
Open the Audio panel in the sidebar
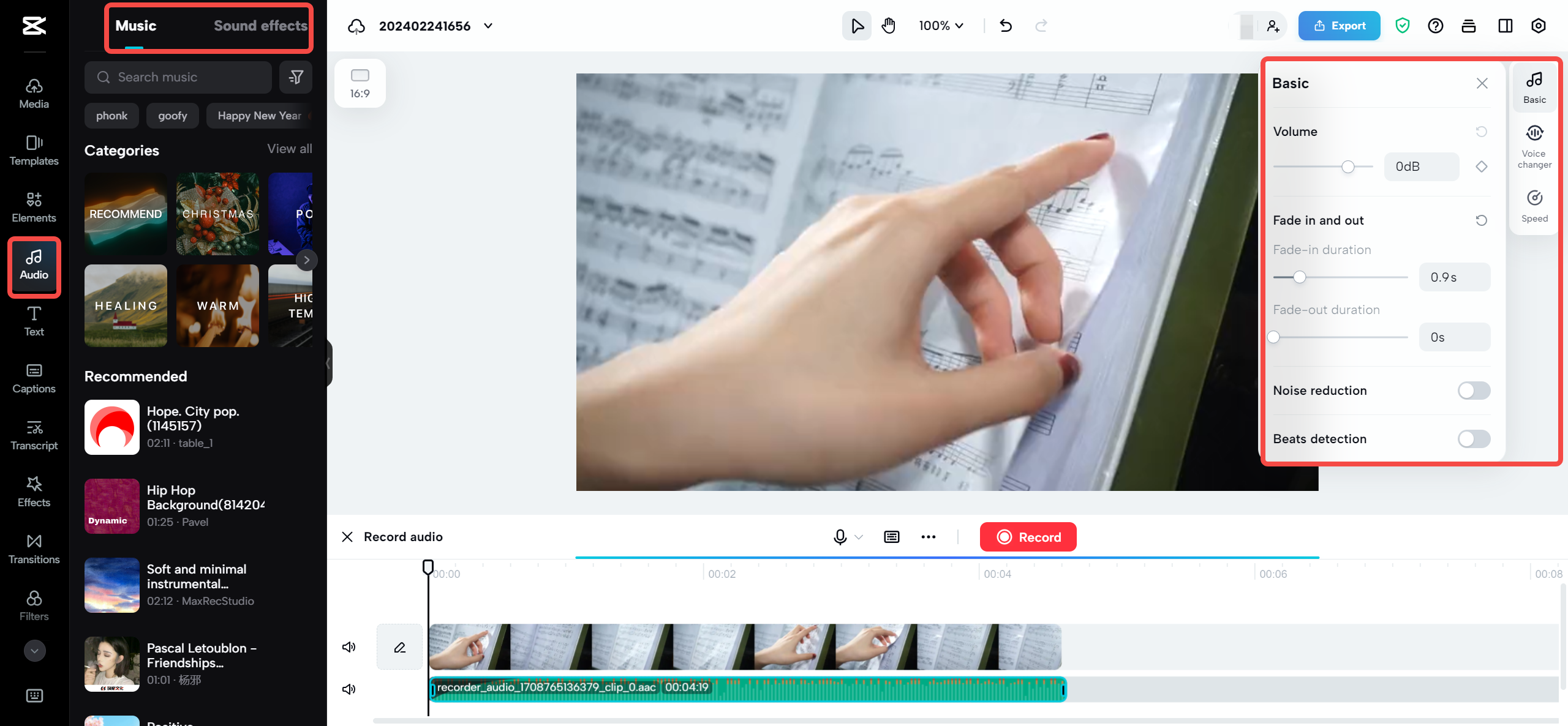pos(34,266)
